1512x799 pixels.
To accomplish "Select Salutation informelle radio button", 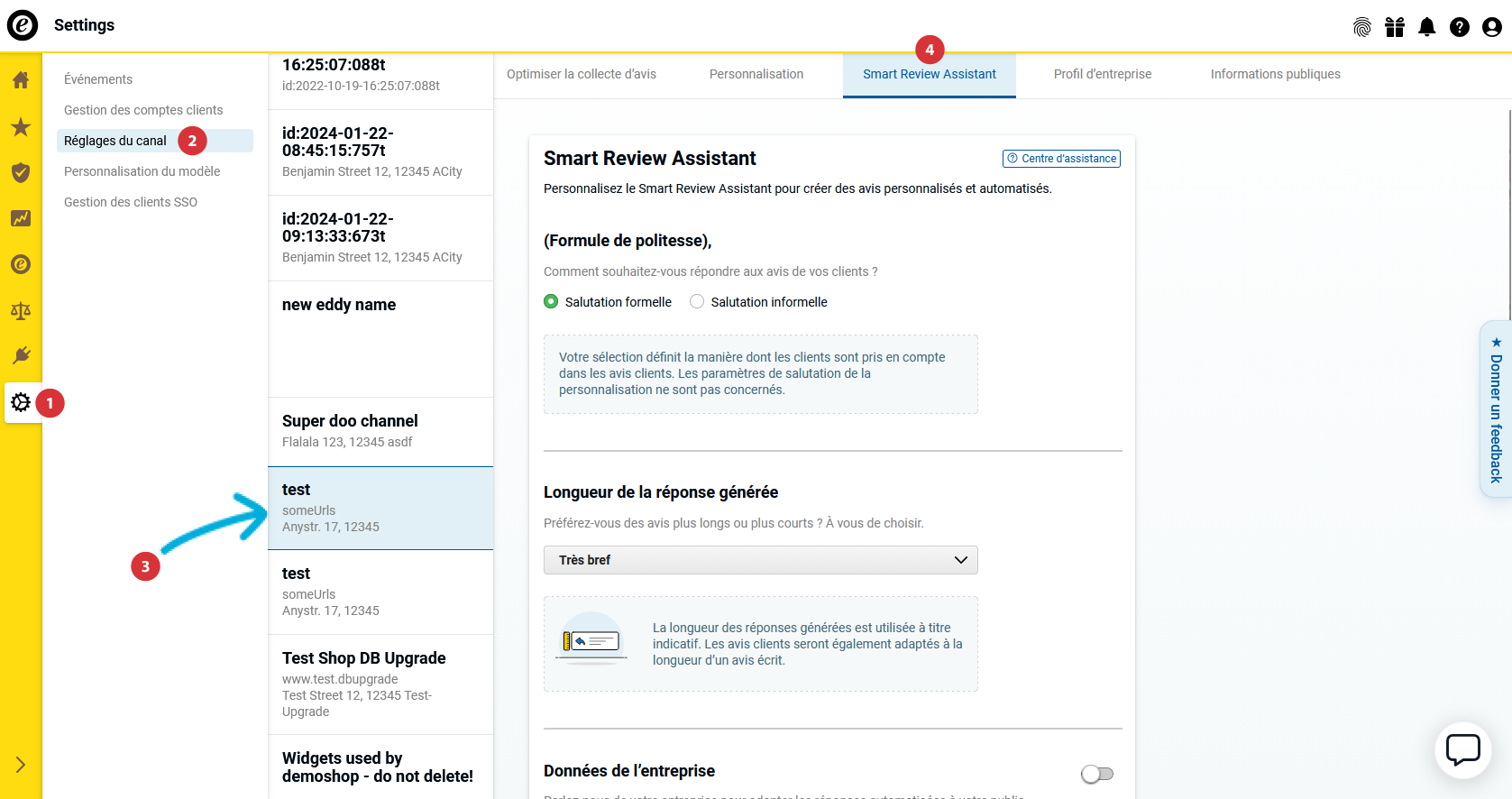I will click(x=697, y=302).
